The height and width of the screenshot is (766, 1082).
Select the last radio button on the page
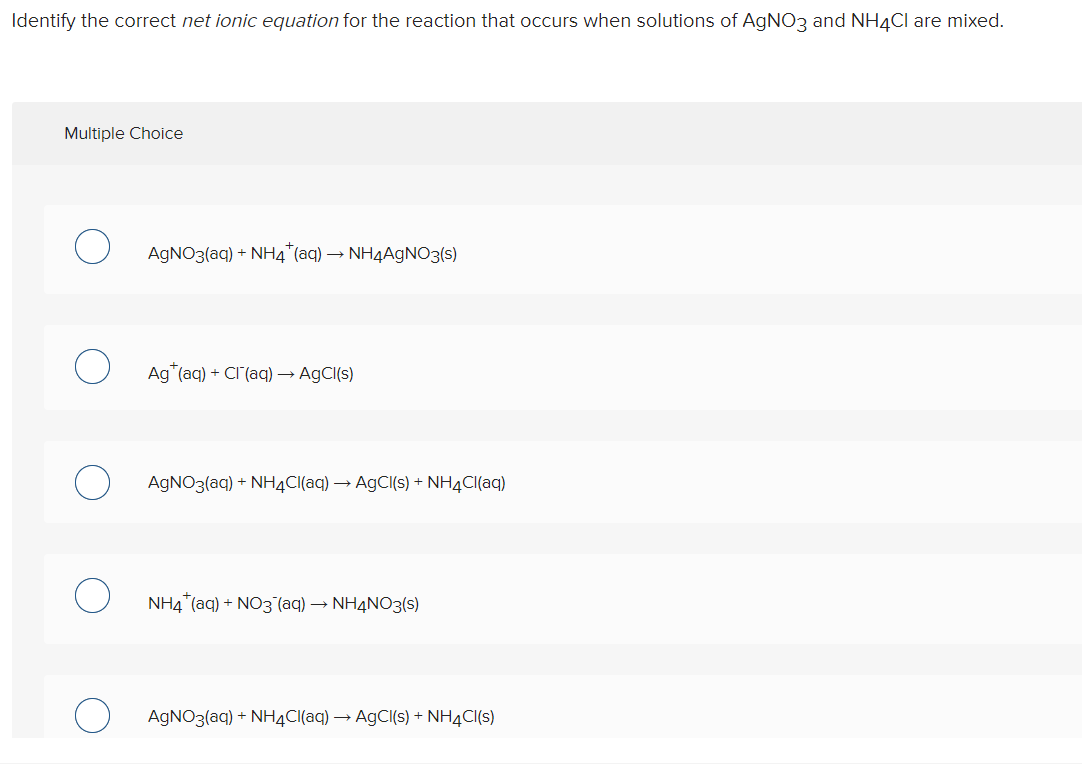tap(92, 715)
